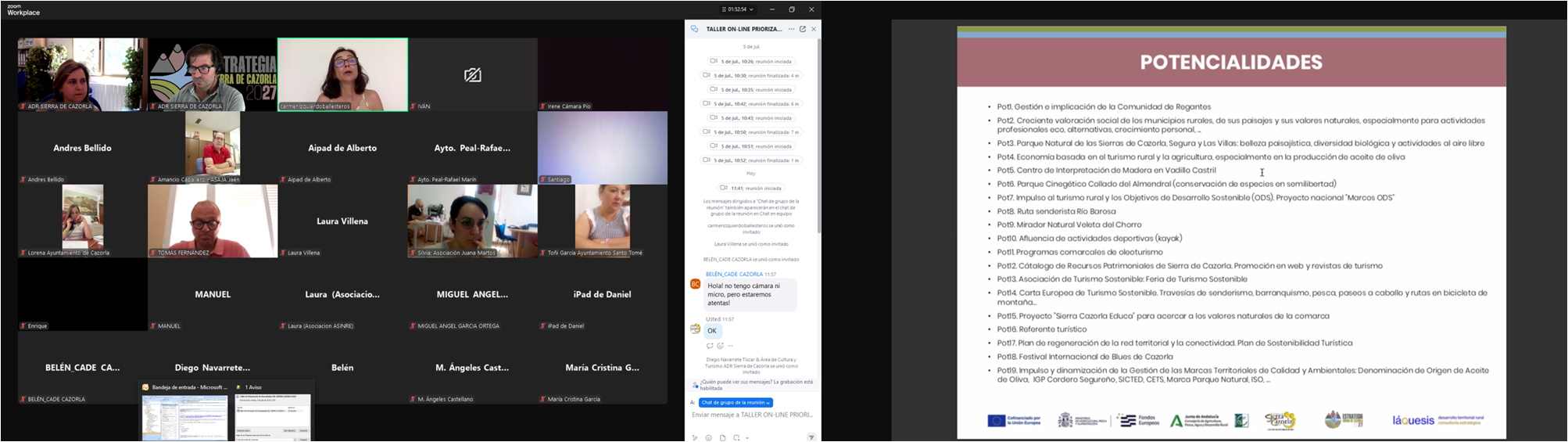The height and width of the screenshot is (442, 1568).
Task: Close the meeting chat panel
Action: coord(814,29)
